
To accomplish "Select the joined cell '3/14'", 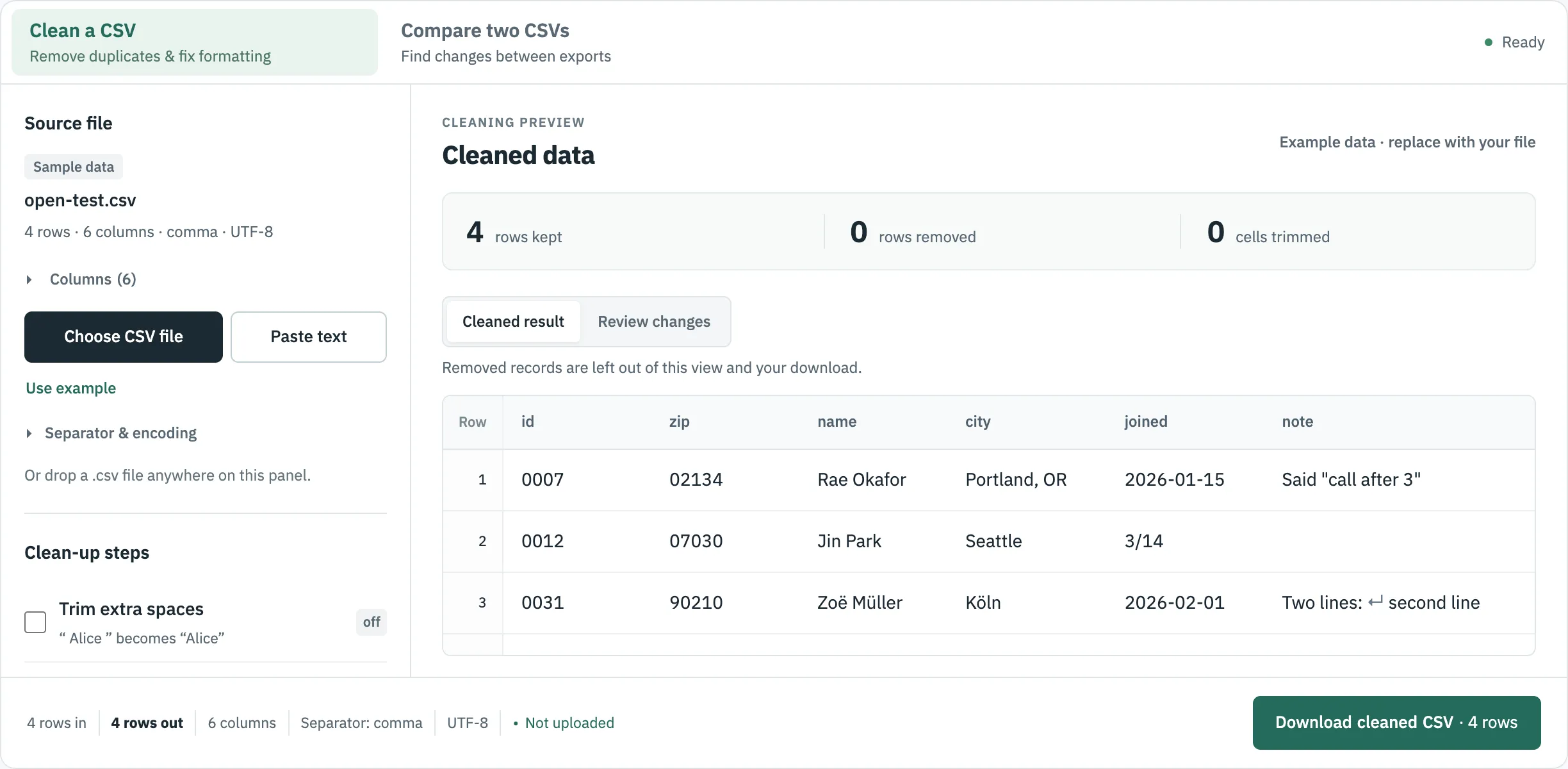I will click(1144, 541).
